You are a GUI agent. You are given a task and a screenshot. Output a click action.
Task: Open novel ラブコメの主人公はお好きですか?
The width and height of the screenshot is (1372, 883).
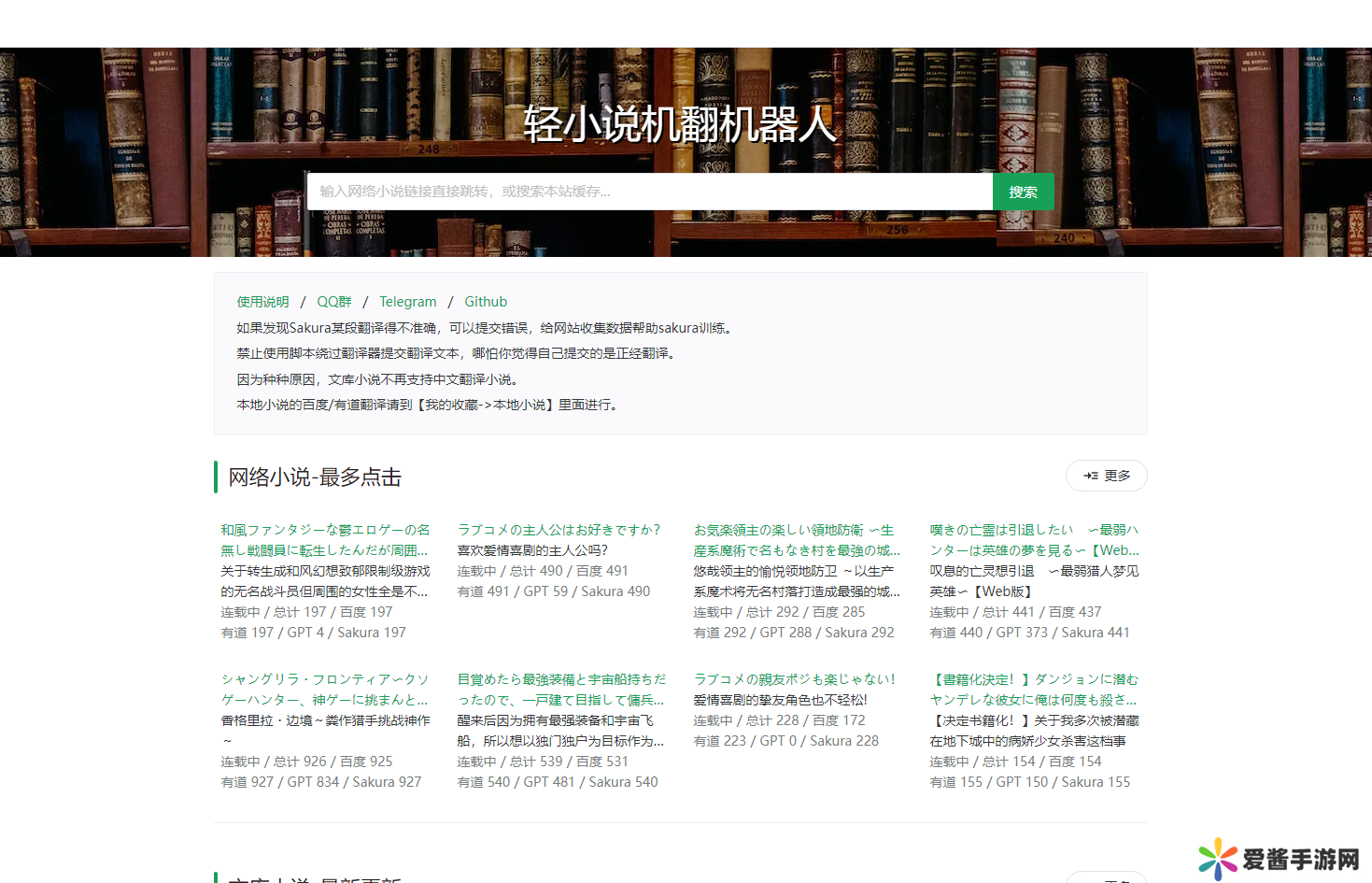[559, 530]
